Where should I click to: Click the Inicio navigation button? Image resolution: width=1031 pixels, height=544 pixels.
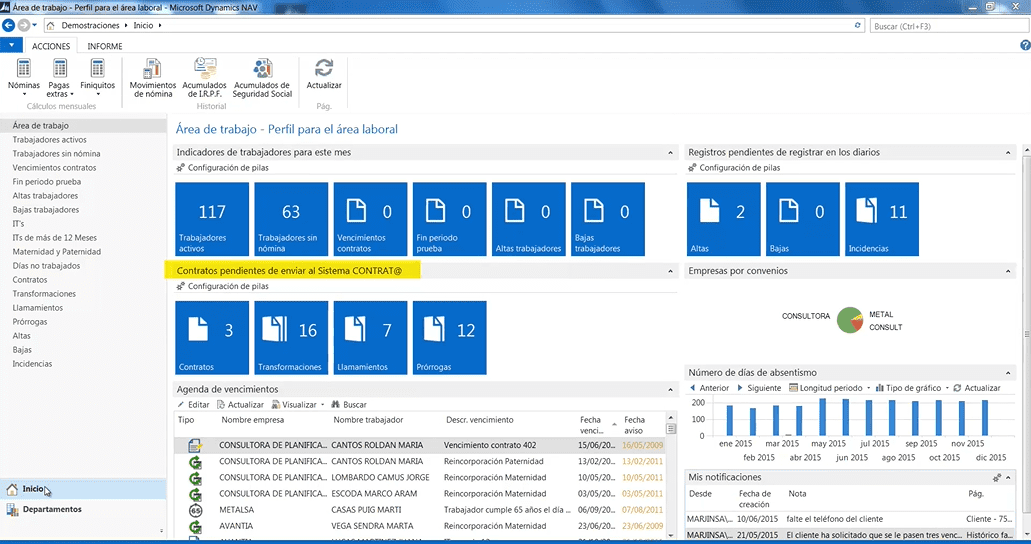click(83, 489)
